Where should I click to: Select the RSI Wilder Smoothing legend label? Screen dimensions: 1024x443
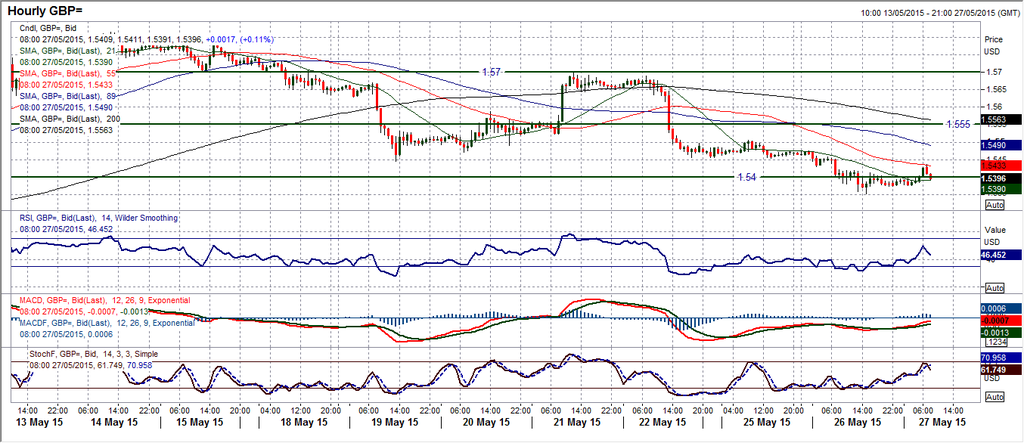(98, 218)
